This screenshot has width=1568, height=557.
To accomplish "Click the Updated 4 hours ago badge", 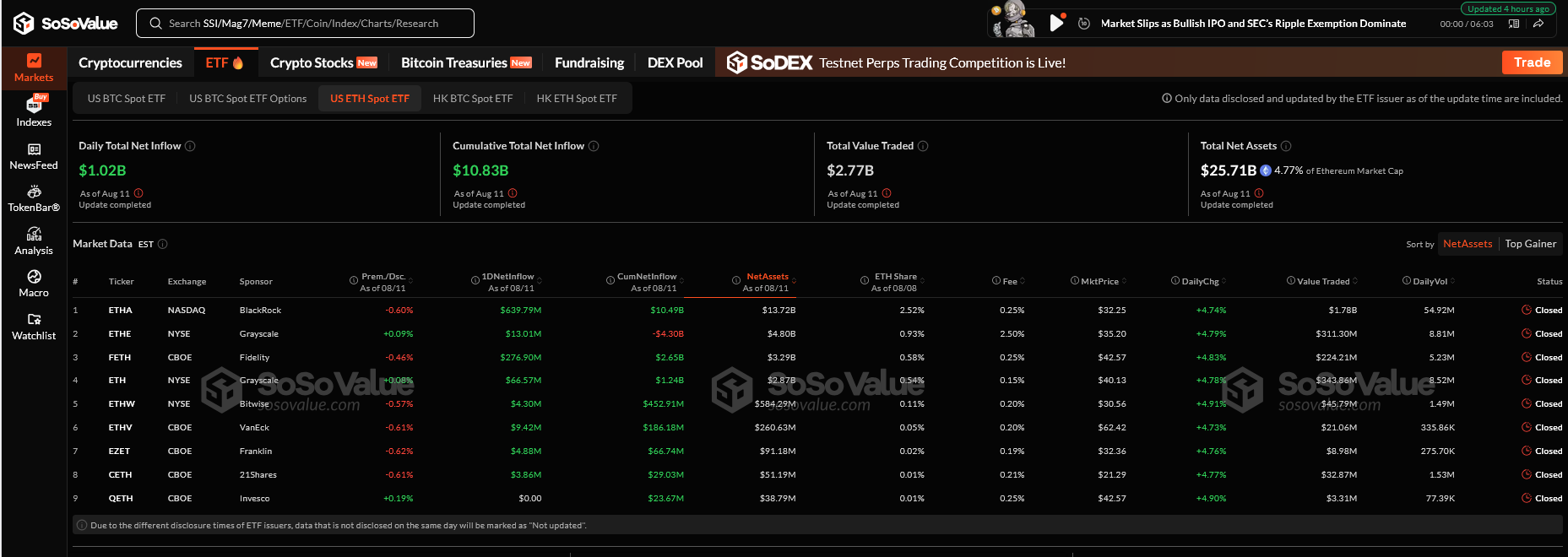I will (1508, 8).
